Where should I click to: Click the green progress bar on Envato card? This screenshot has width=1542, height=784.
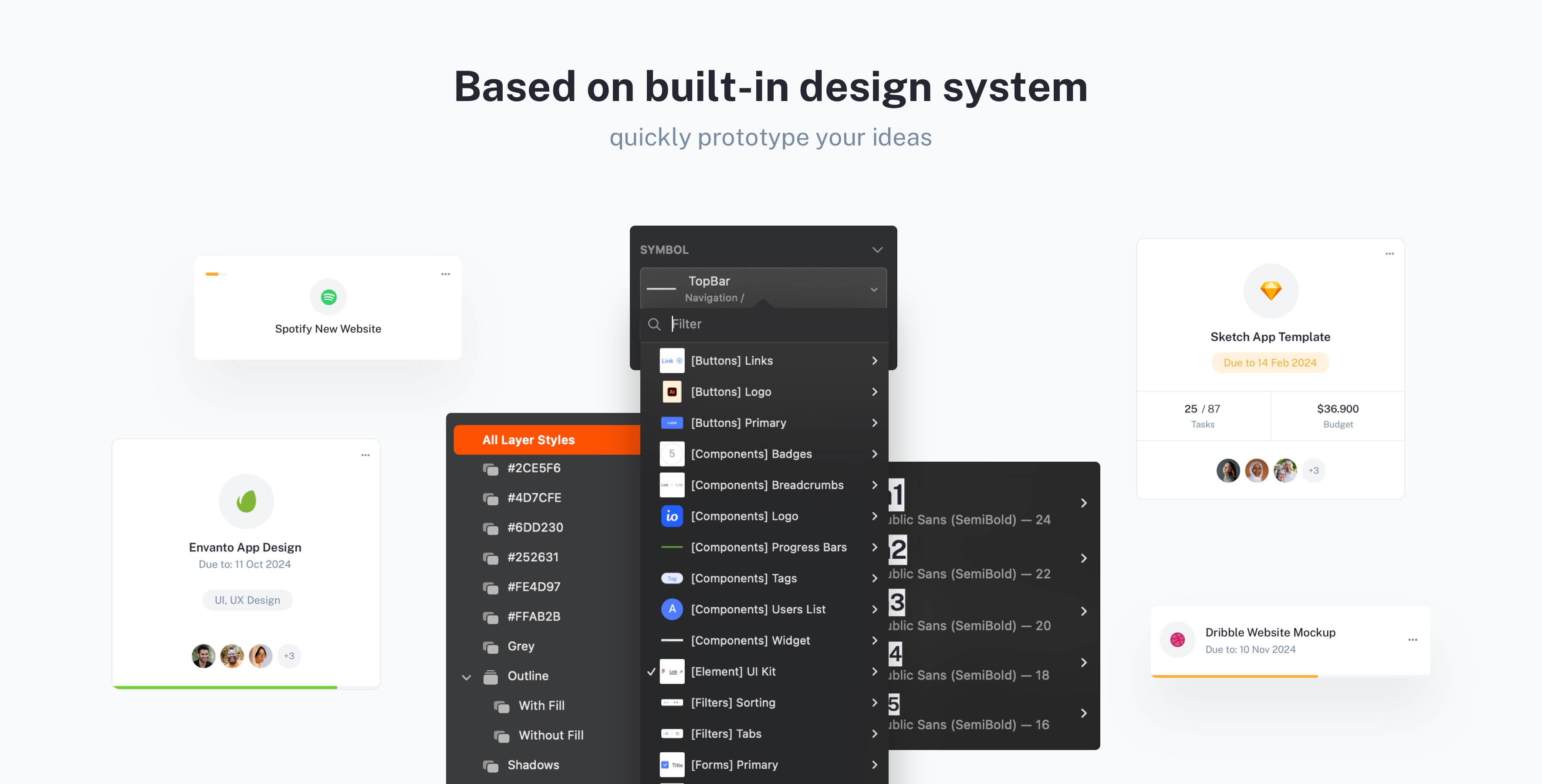coord(225,687)
